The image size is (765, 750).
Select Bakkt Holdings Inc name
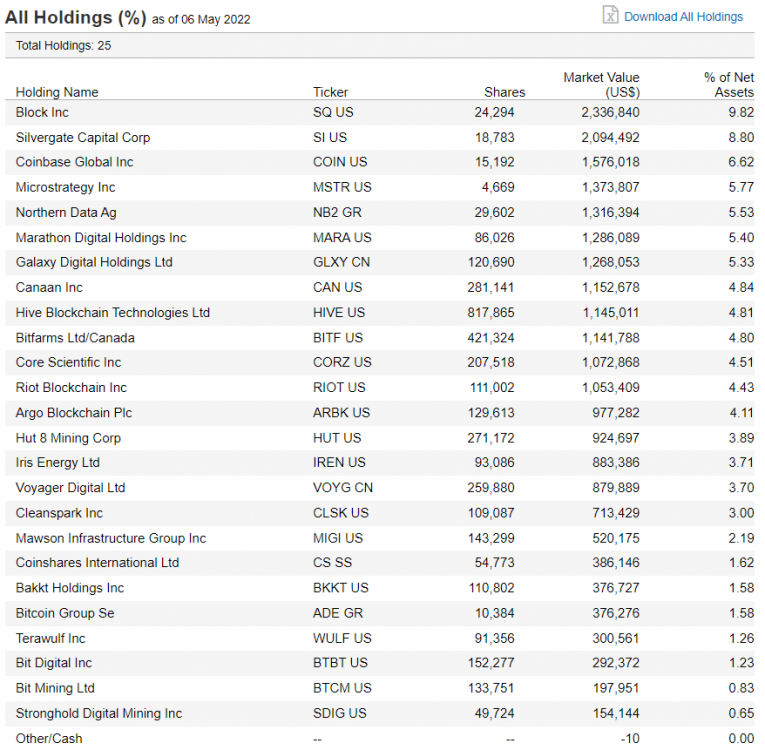(x=70, y=588)
